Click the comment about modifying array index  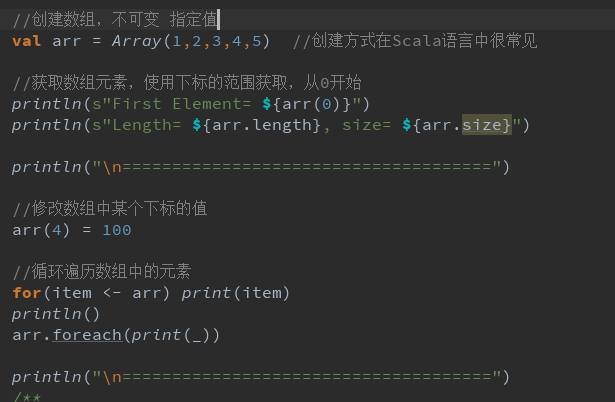(110, 209)
